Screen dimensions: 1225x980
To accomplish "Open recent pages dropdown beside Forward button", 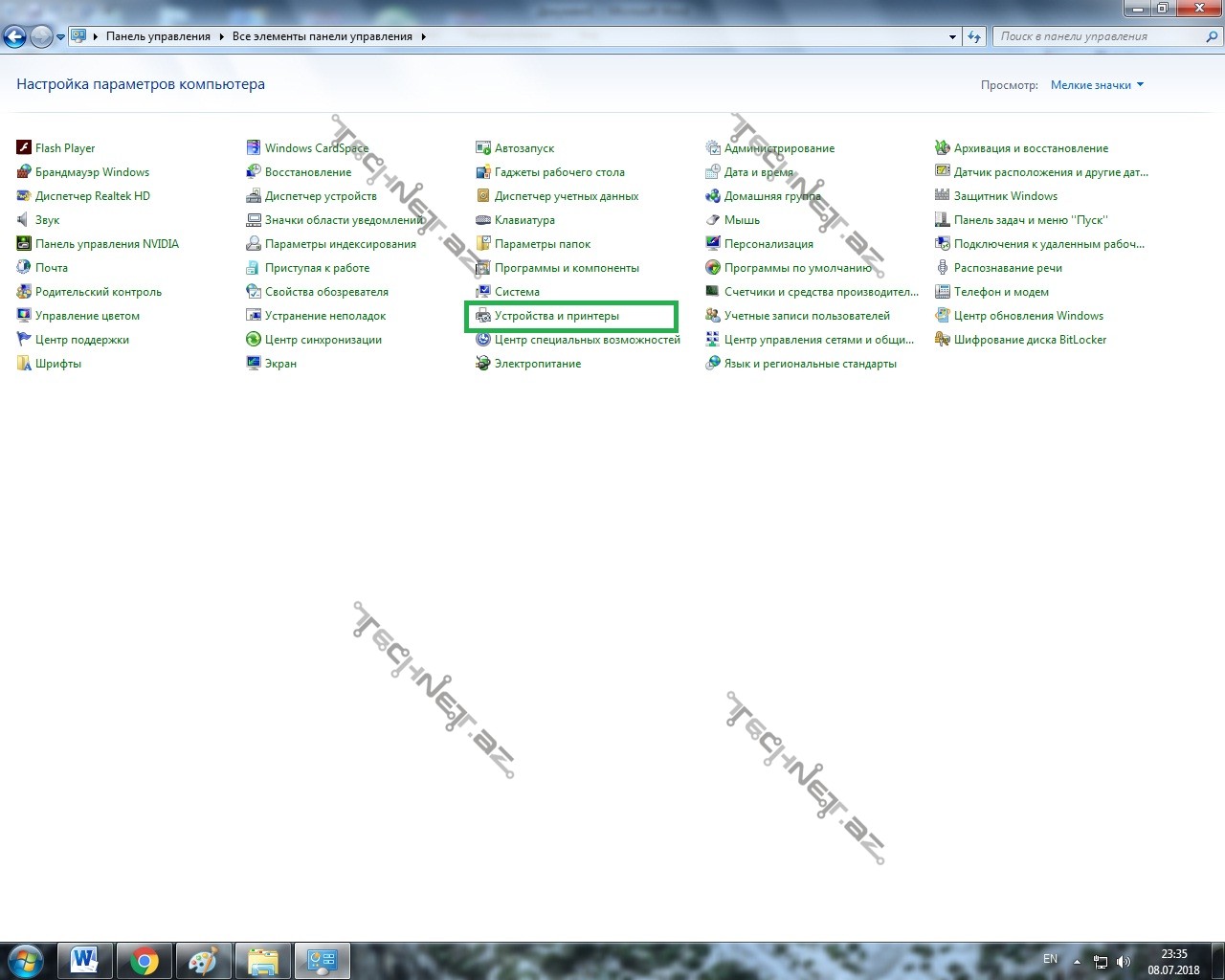I will pos(61,36).
